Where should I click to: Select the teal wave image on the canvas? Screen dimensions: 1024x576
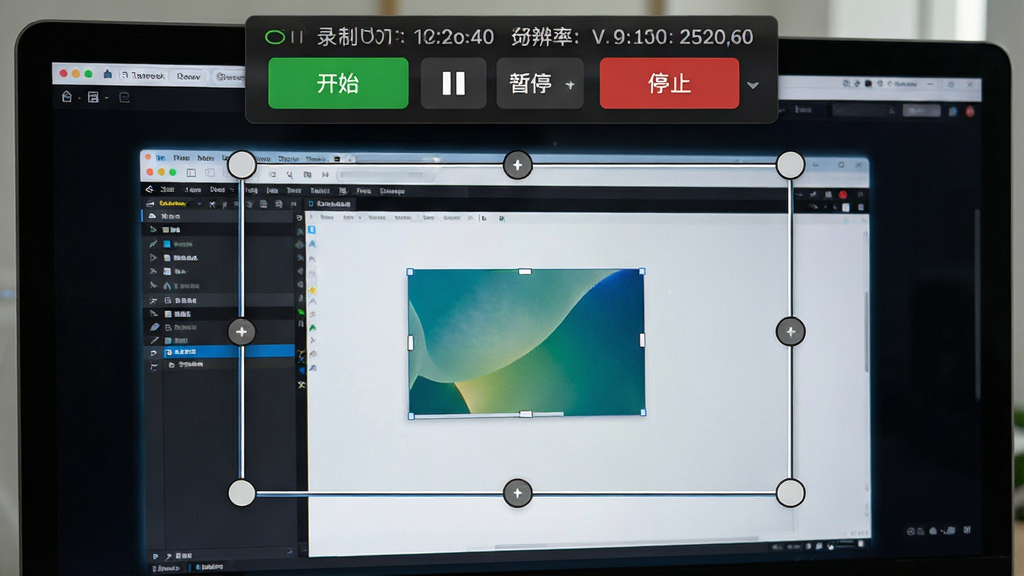tap(526, 342)
